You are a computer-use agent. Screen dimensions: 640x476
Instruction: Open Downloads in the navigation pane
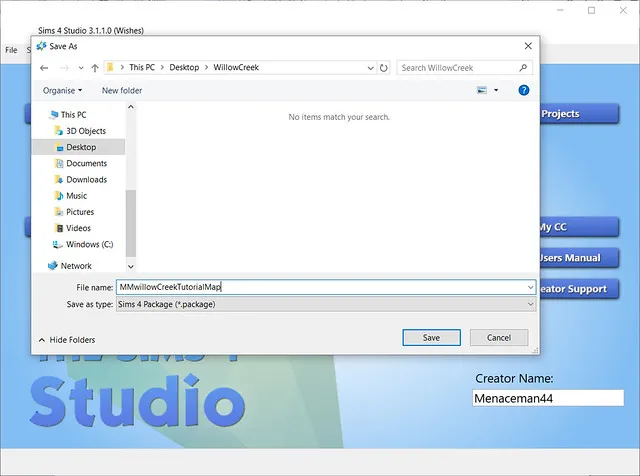coord(87,180)
